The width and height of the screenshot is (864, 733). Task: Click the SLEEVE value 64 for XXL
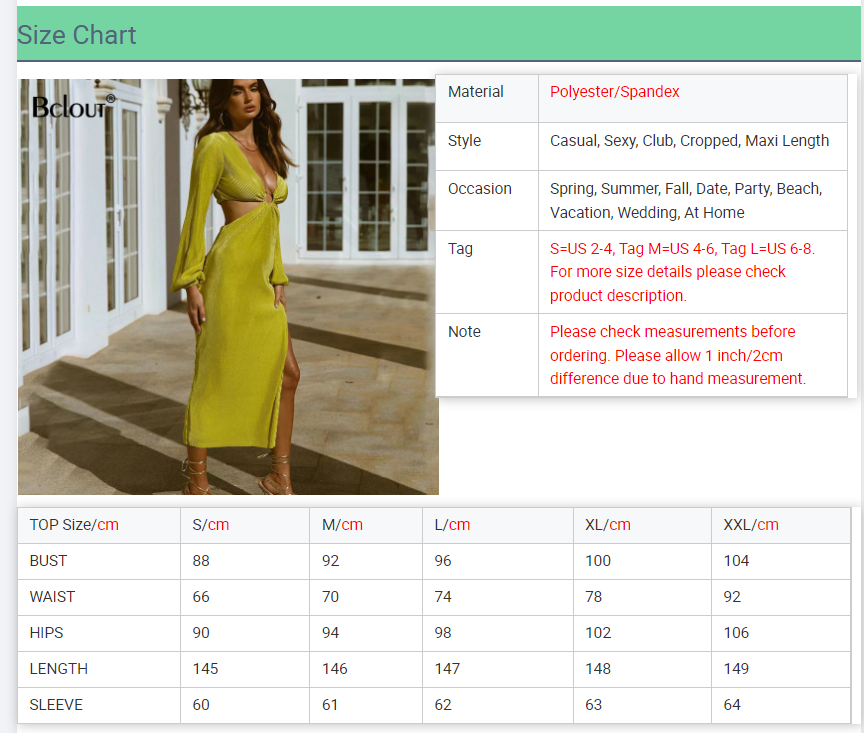pyautogui.click(x=732, y=705)
